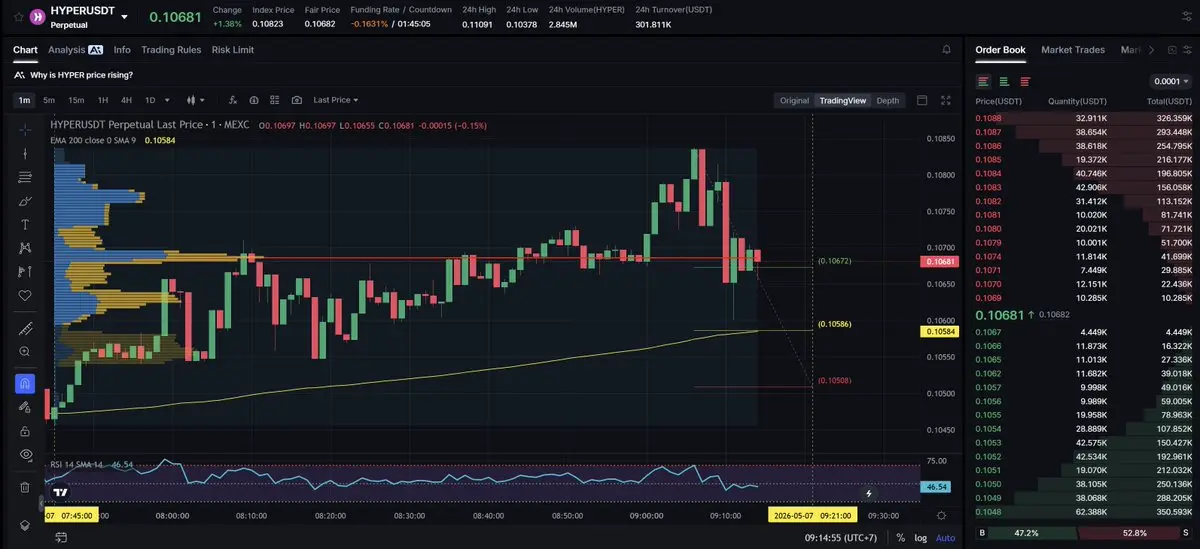This screenshot has height=549, width=1200.
Task: Expand the HYPERUSDT pair selector arrow
Action: [x=124, y=16]
